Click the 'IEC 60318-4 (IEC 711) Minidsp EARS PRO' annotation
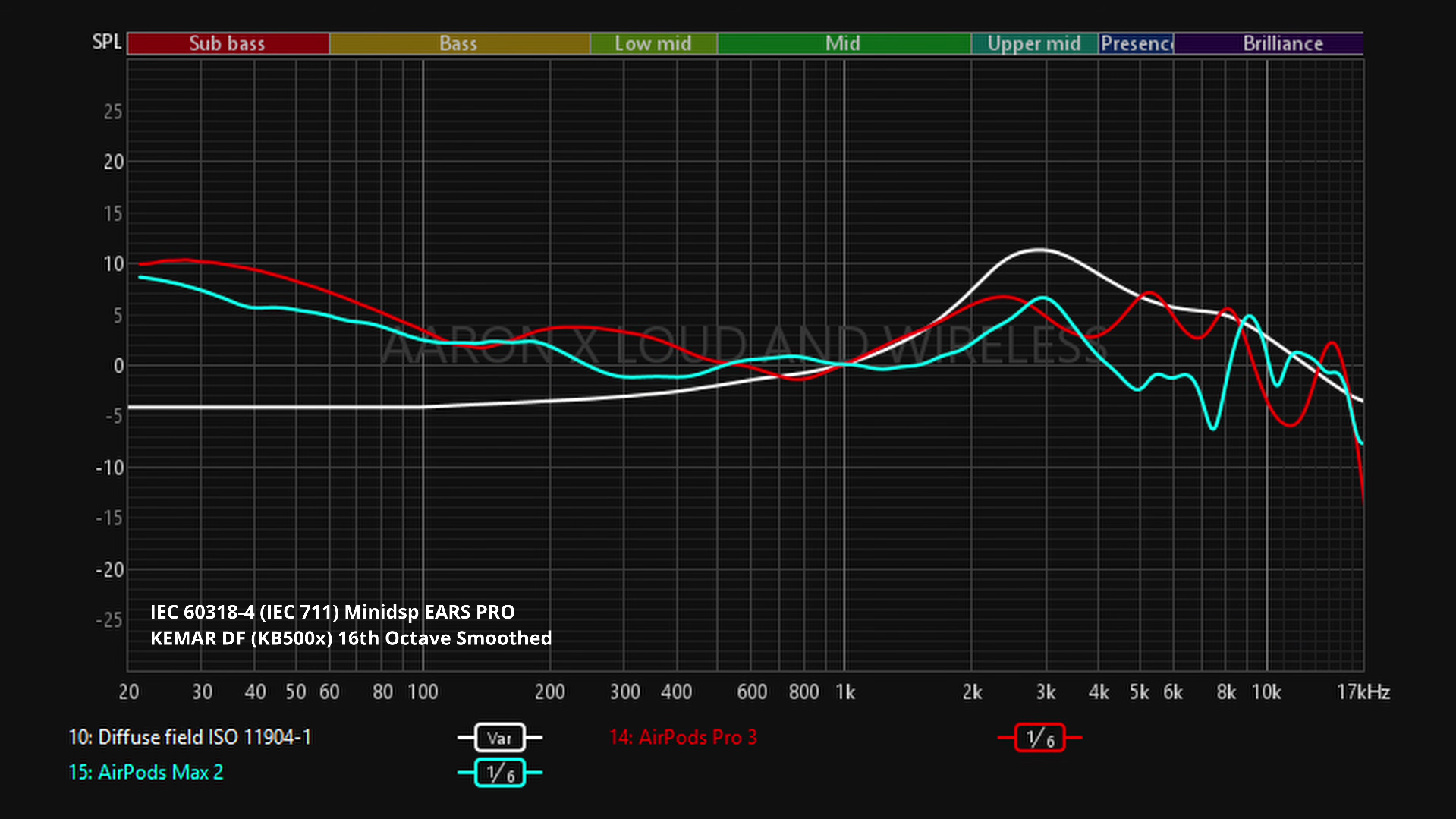Viewport: 1456px width, 819px height. coord(332,612)
